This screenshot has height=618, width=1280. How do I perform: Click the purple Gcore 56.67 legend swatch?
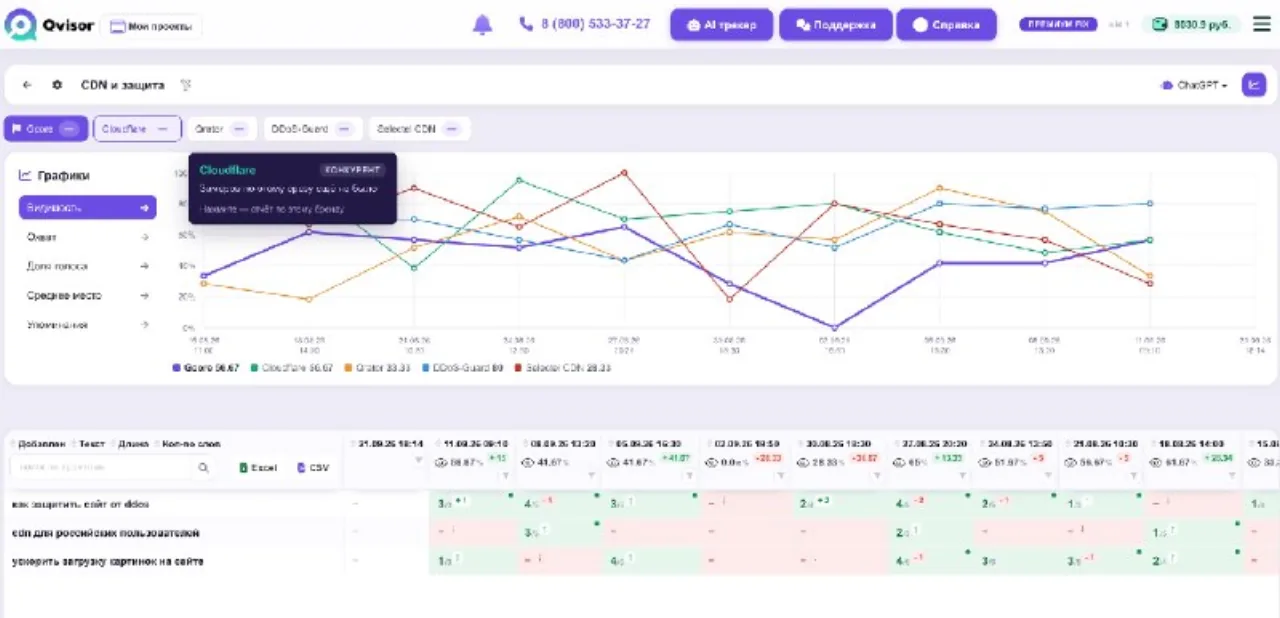point(177,368)
